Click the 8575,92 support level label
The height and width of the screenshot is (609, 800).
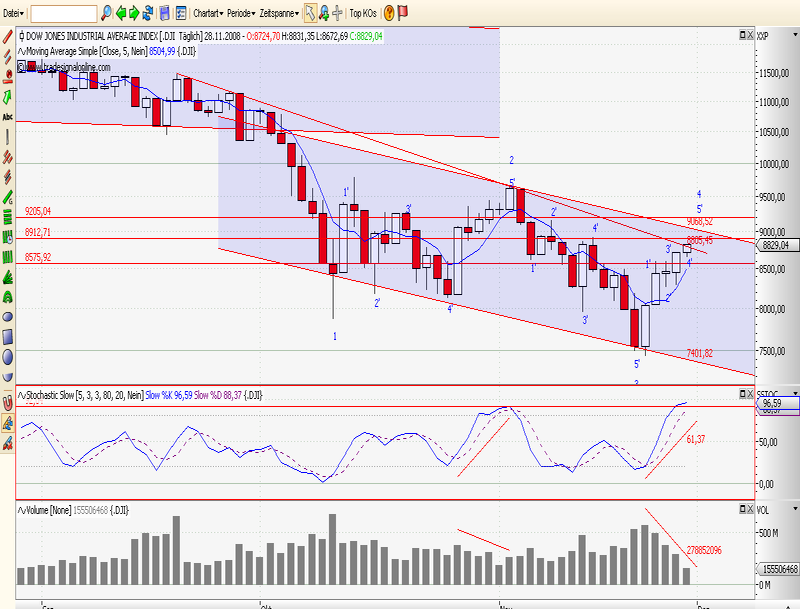pyautogui.click(x=38, y=257)
